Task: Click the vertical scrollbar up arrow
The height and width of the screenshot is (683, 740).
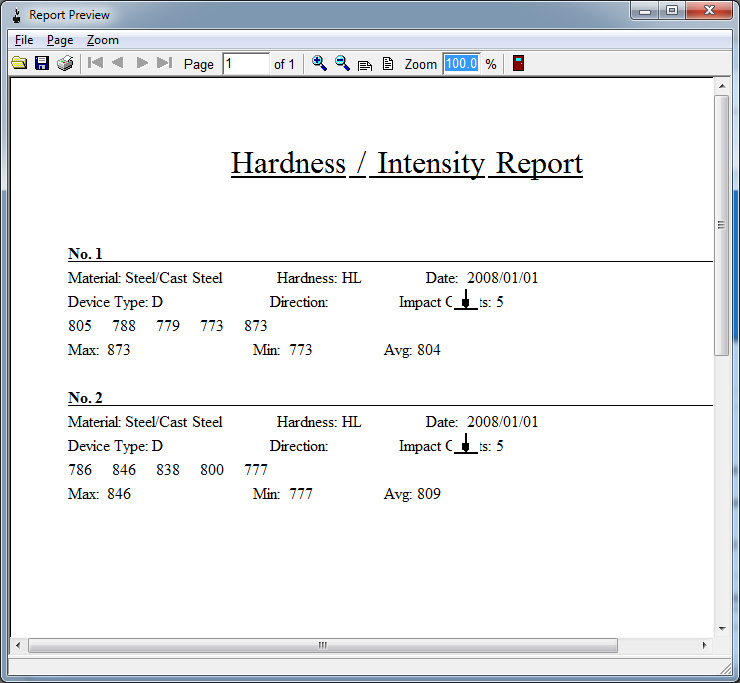Action: click(722, 87)
